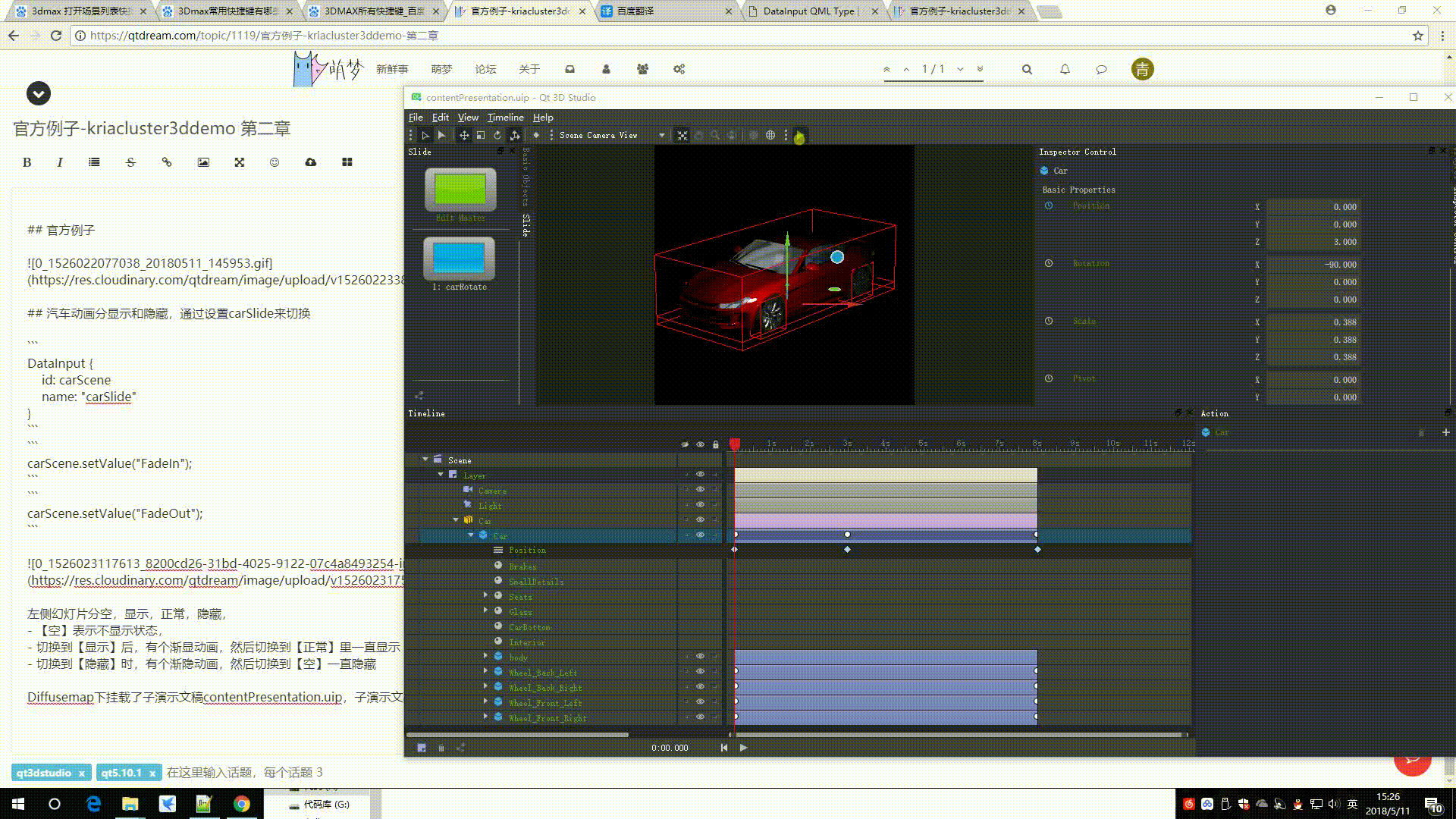Select the move/position tool icon

[x=464, y=135]
